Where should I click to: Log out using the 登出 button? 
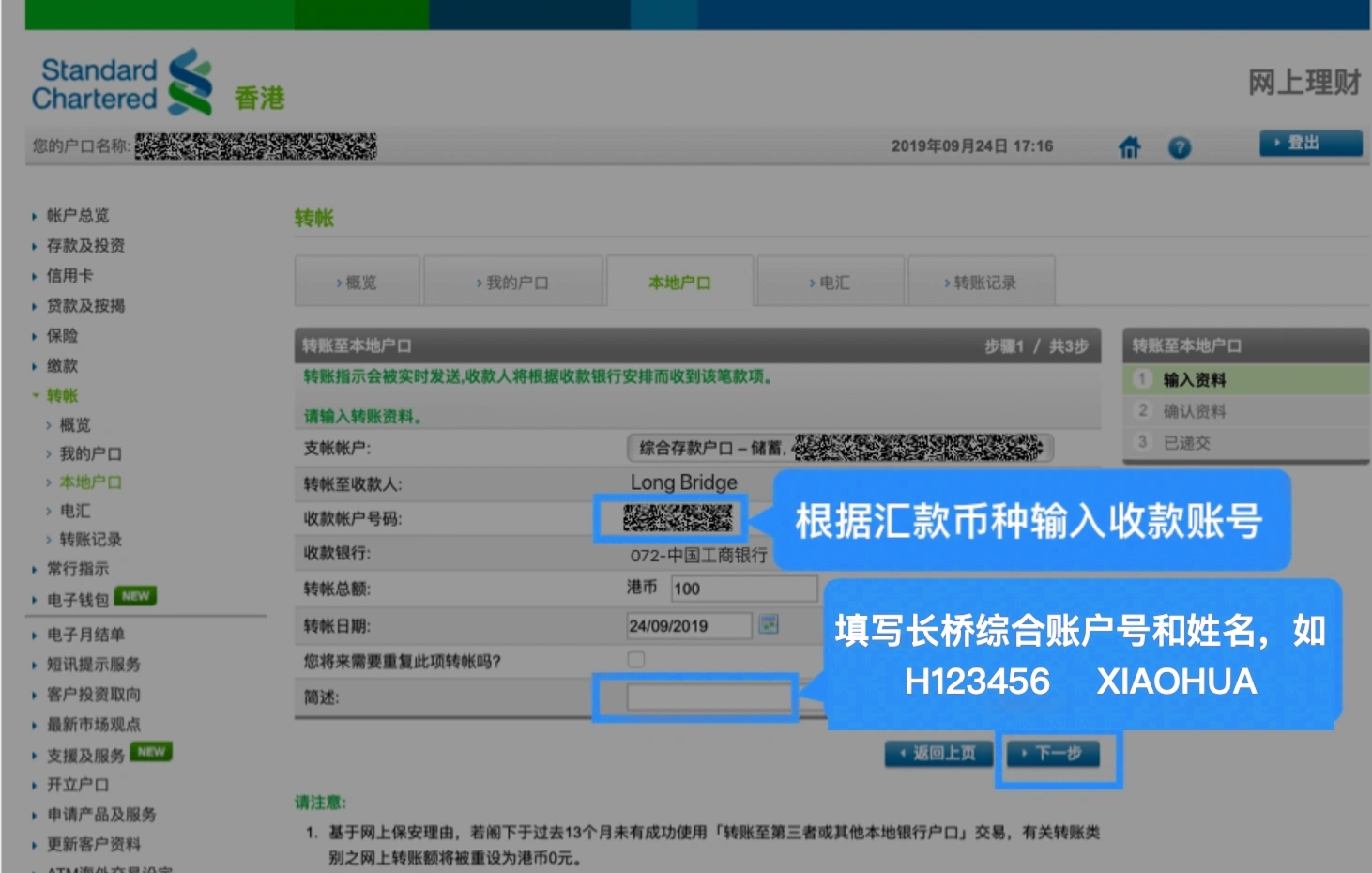coord(1310,143)
